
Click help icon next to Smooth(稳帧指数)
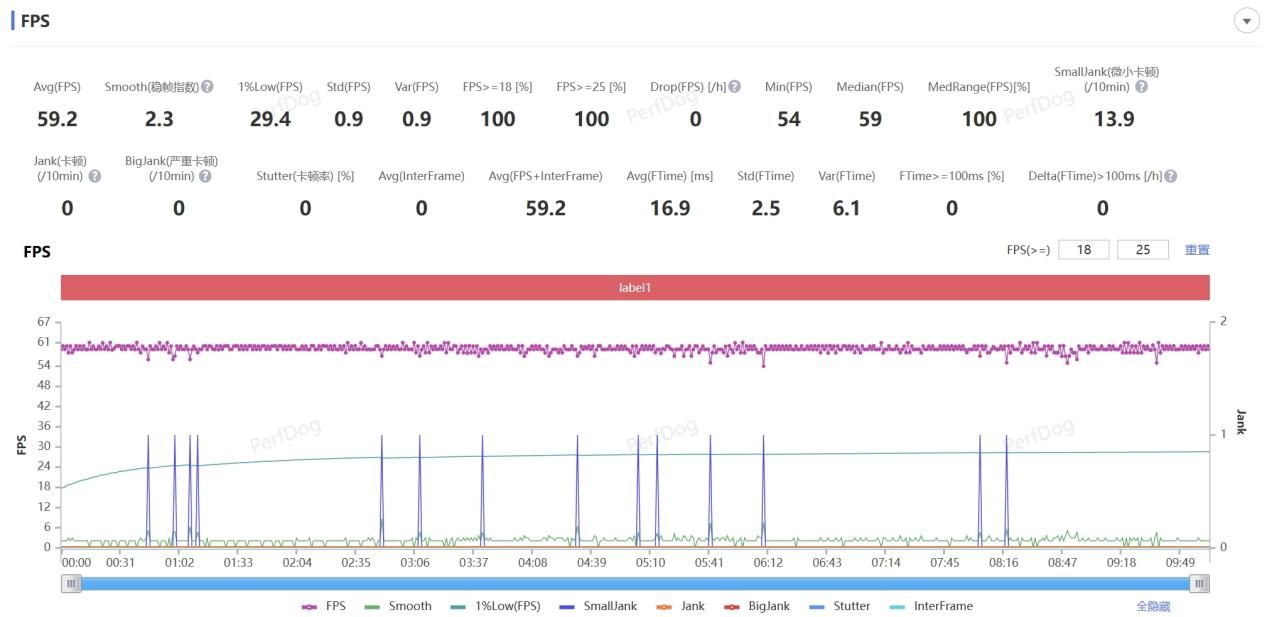click(207, 87)
